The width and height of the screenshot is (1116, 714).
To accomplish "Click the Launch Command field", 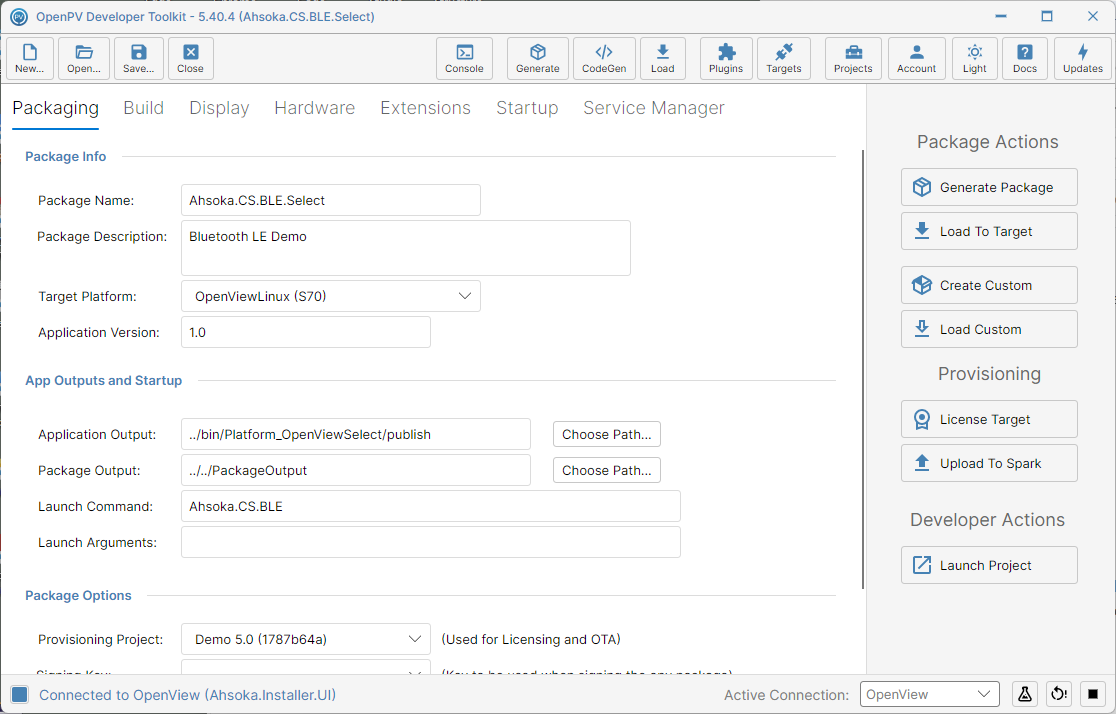I will coord(431,506).
